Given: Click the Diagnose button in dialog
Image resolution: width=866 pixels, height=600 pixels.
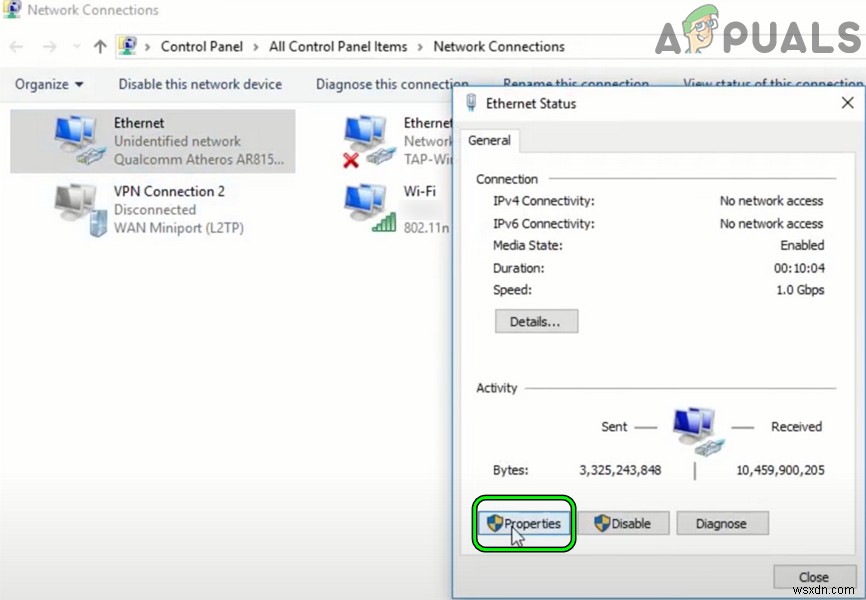Looking at the screenshot, I should click(721, 523).
